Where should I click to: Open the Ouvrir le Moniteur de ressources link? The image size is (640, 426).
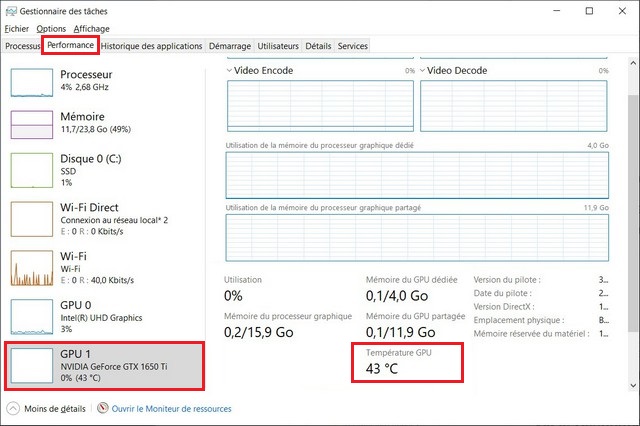pyautogui.click(x=171, y=409)
